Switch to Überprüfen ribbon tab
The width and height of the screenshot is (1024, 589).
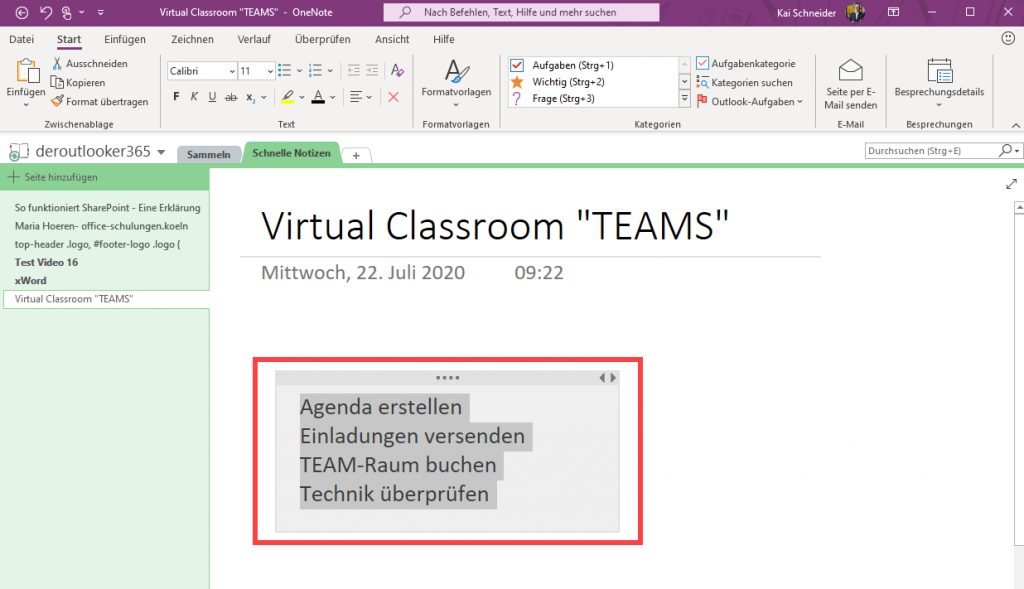point(323,39)
